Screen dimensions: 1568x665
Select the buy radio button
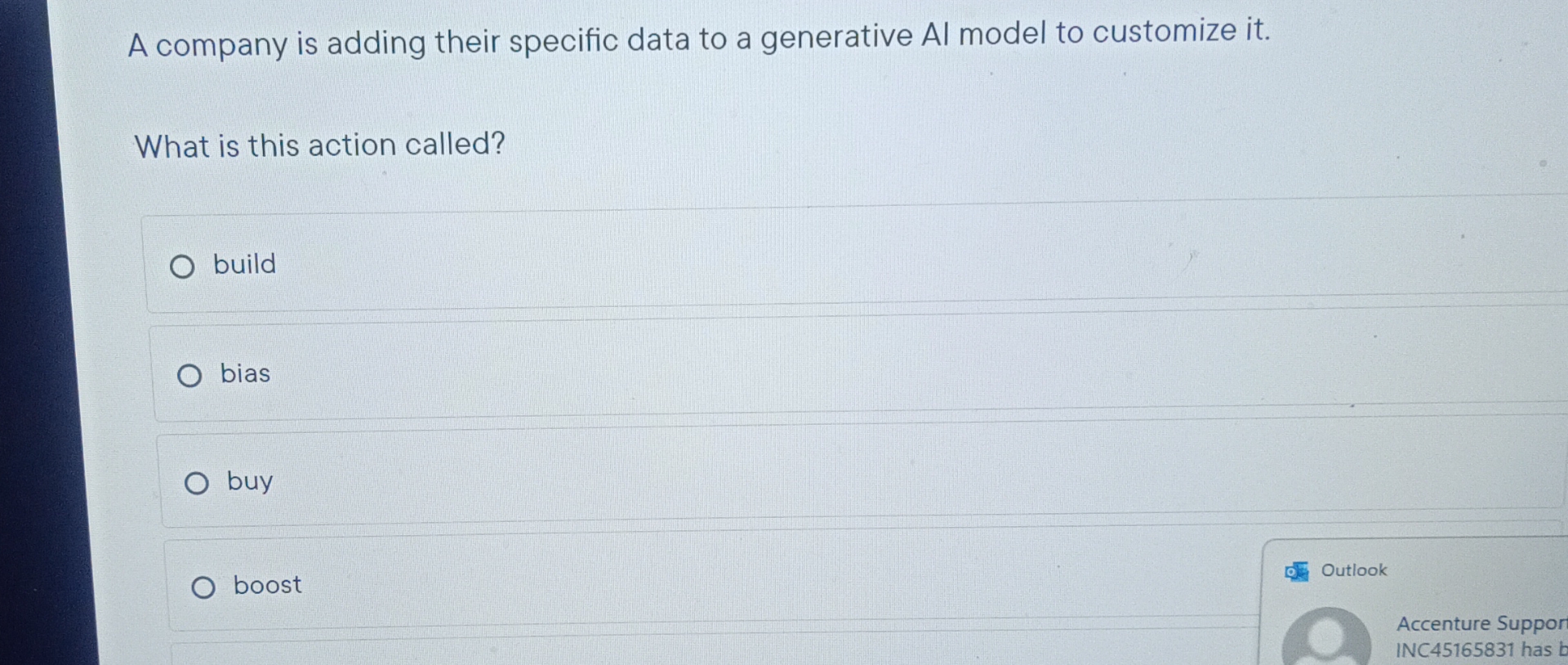(x=196, y=483)
